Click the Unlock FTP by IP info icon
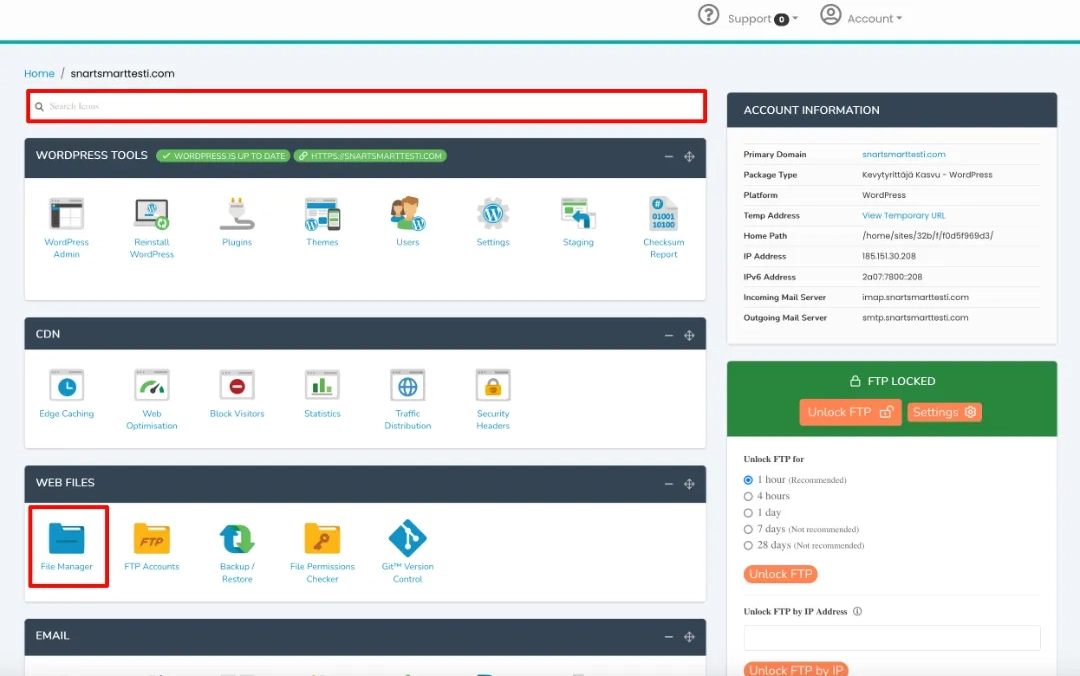Image resolution: width=1080 pixels, height=676 pixels. 858,611
